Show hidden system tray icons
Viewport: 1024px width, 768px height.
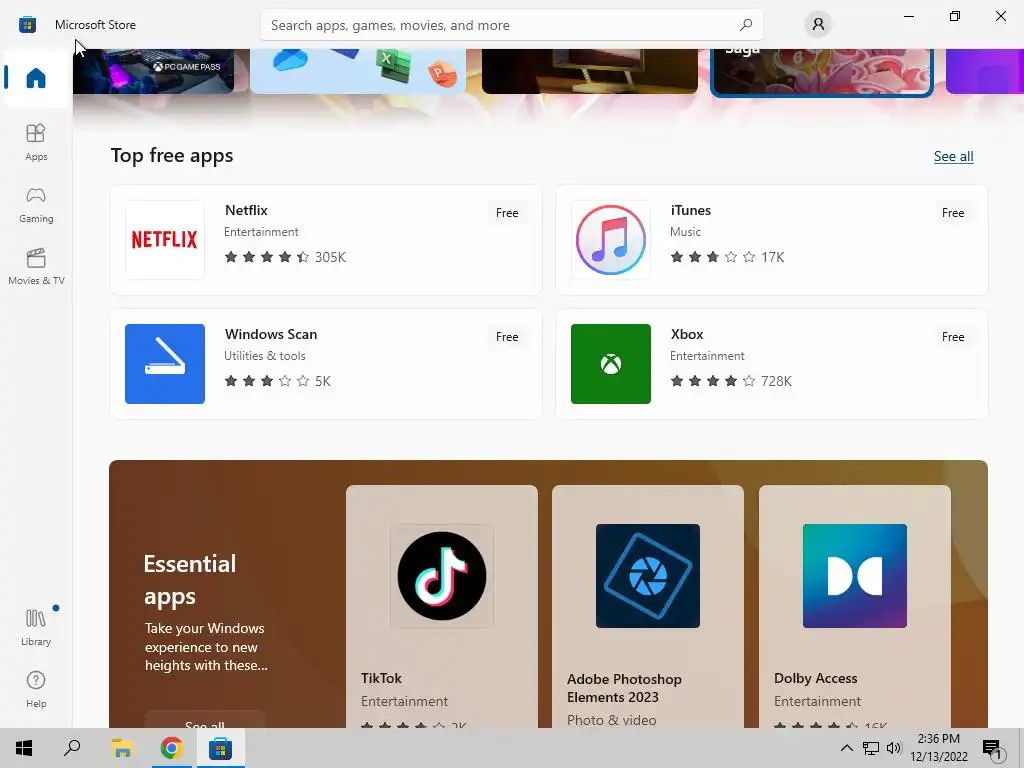846,748
